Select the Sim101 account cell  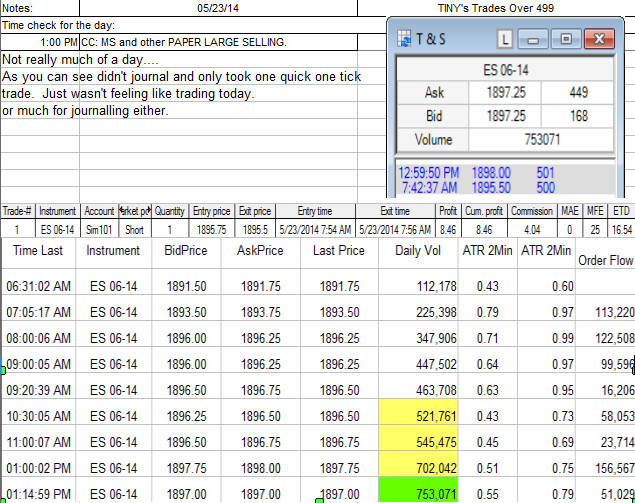(99, 230)
